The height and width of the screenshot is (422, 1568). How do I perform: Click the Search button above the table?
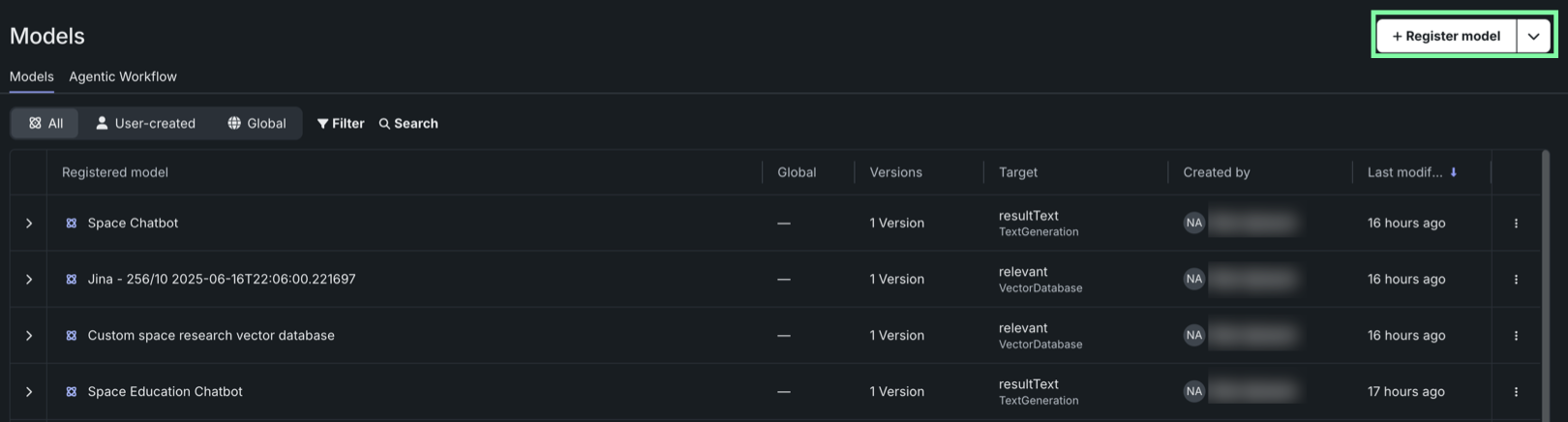tap(408, 124)
